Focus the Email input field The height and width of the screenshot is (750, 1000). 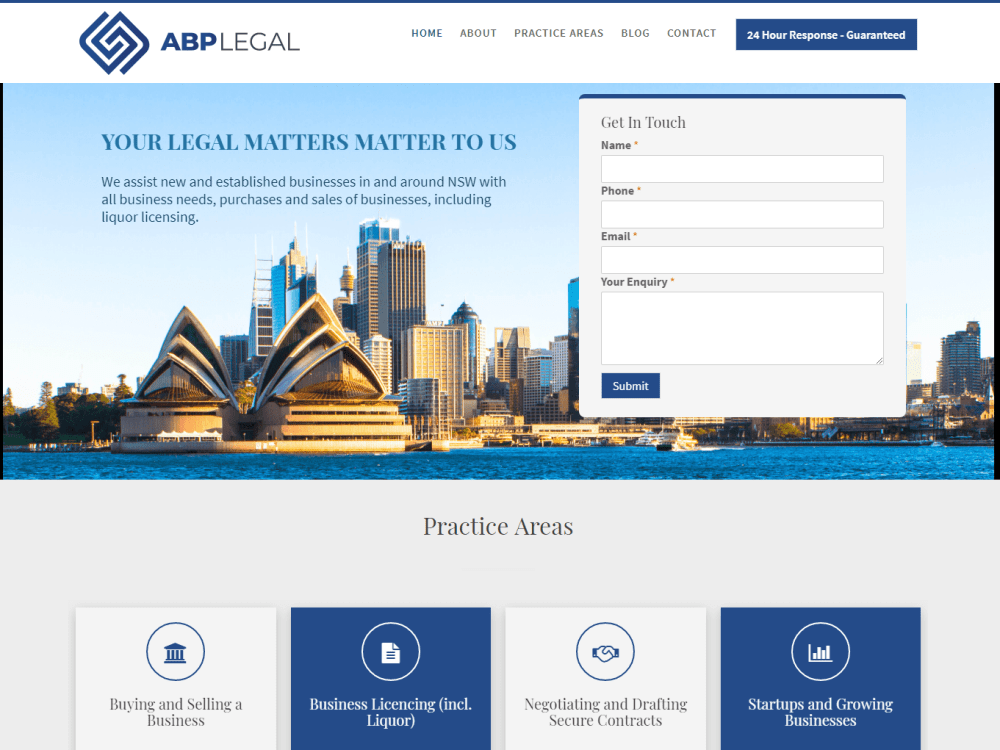[x=742, y=260]
